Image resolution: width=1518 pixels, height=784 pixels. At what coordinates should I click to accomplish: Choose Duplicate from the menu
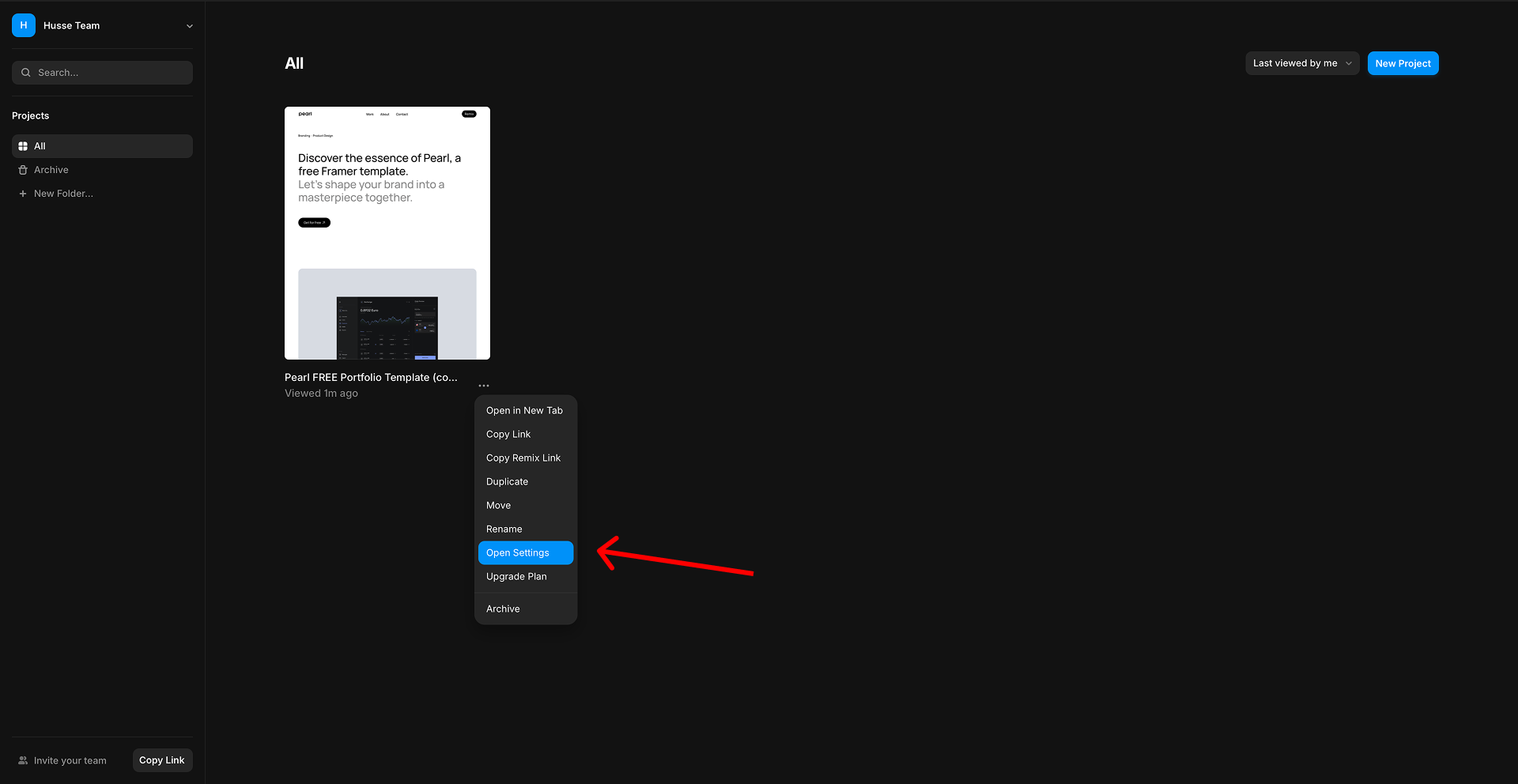point(526,482)
